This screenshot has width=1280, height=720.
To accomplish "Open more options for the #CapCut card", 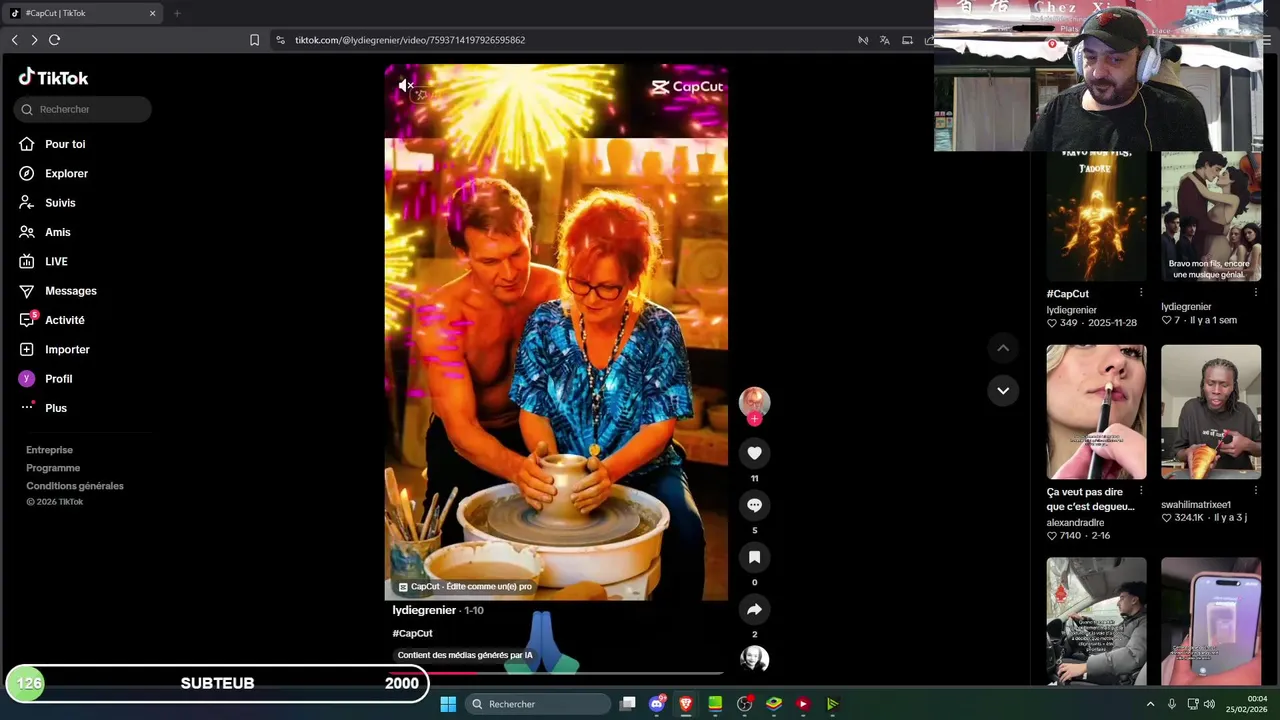I will click(1141, 293).
